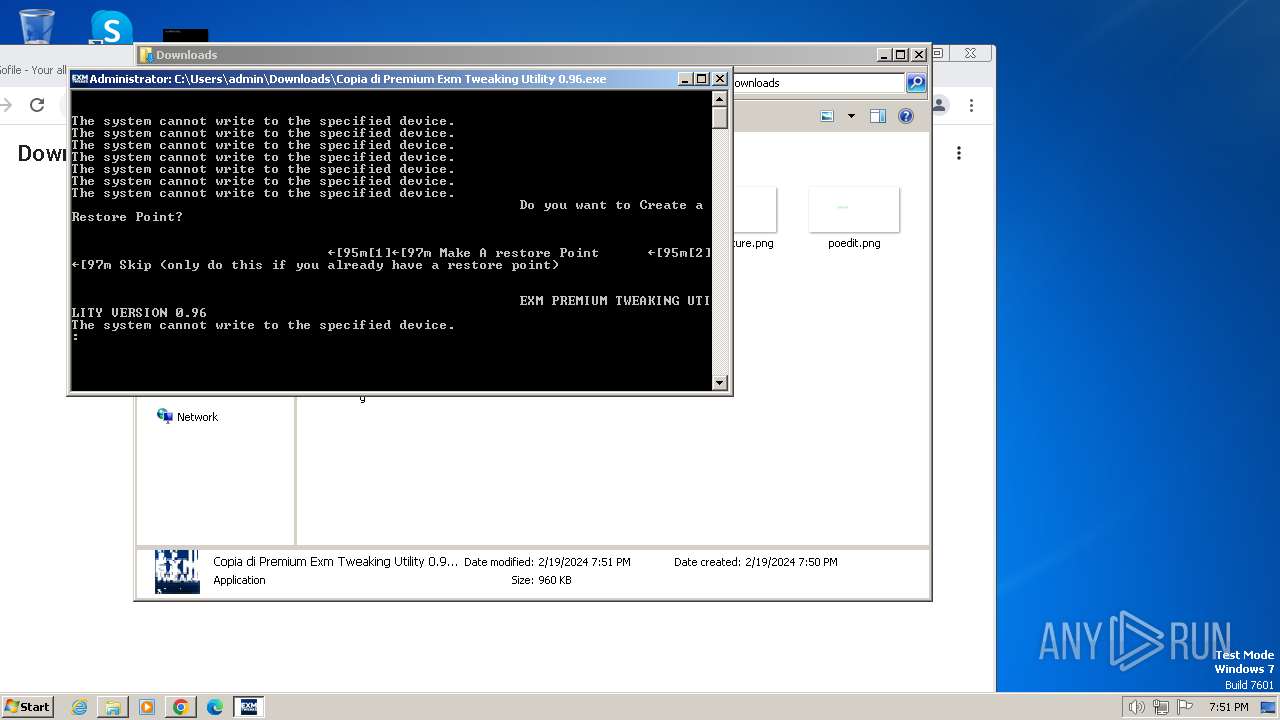Click the clock showing 7:51 PM

coord(1228,707)
